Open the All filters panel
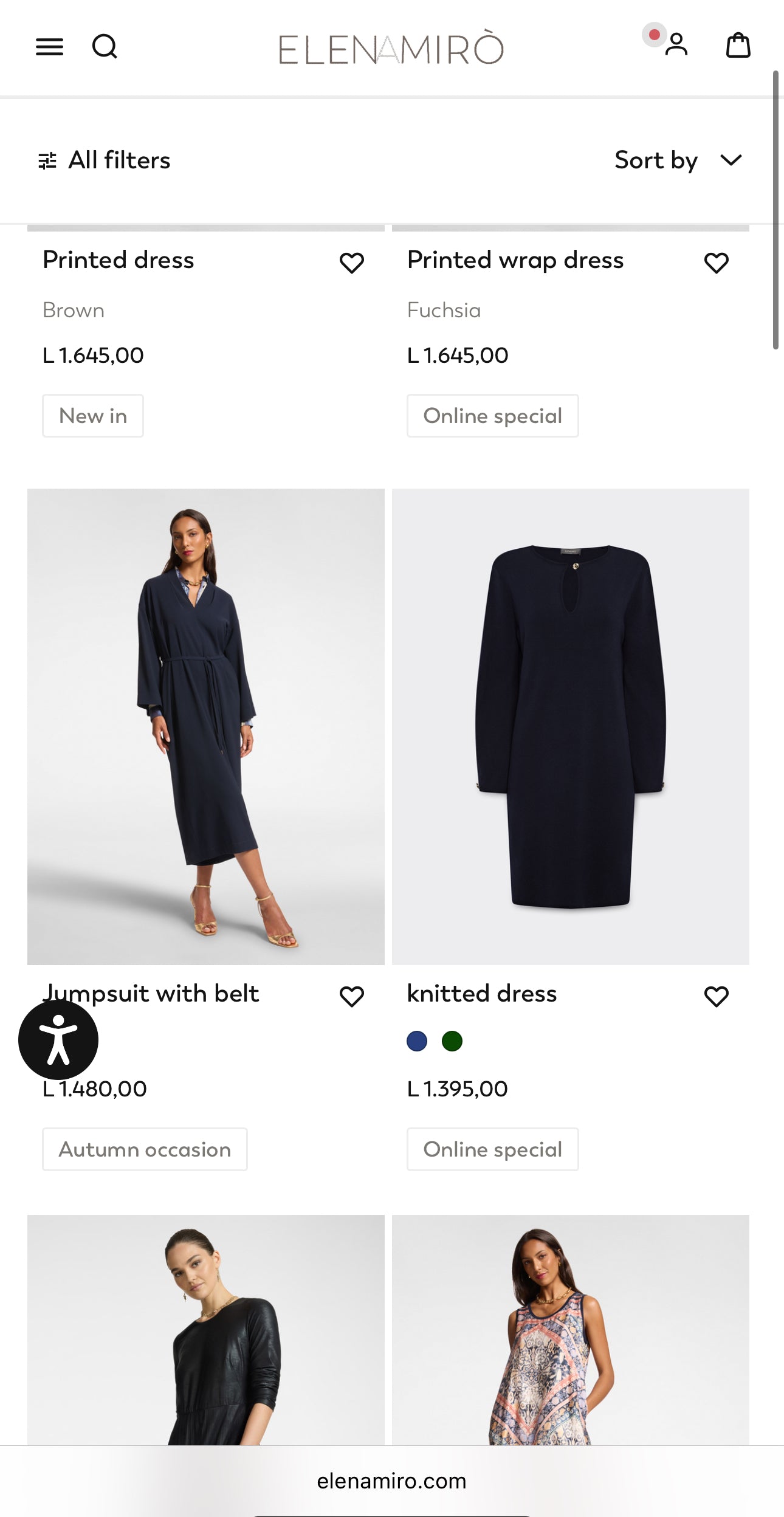This screenshot has width=784, height=1517. coord(119,160)
